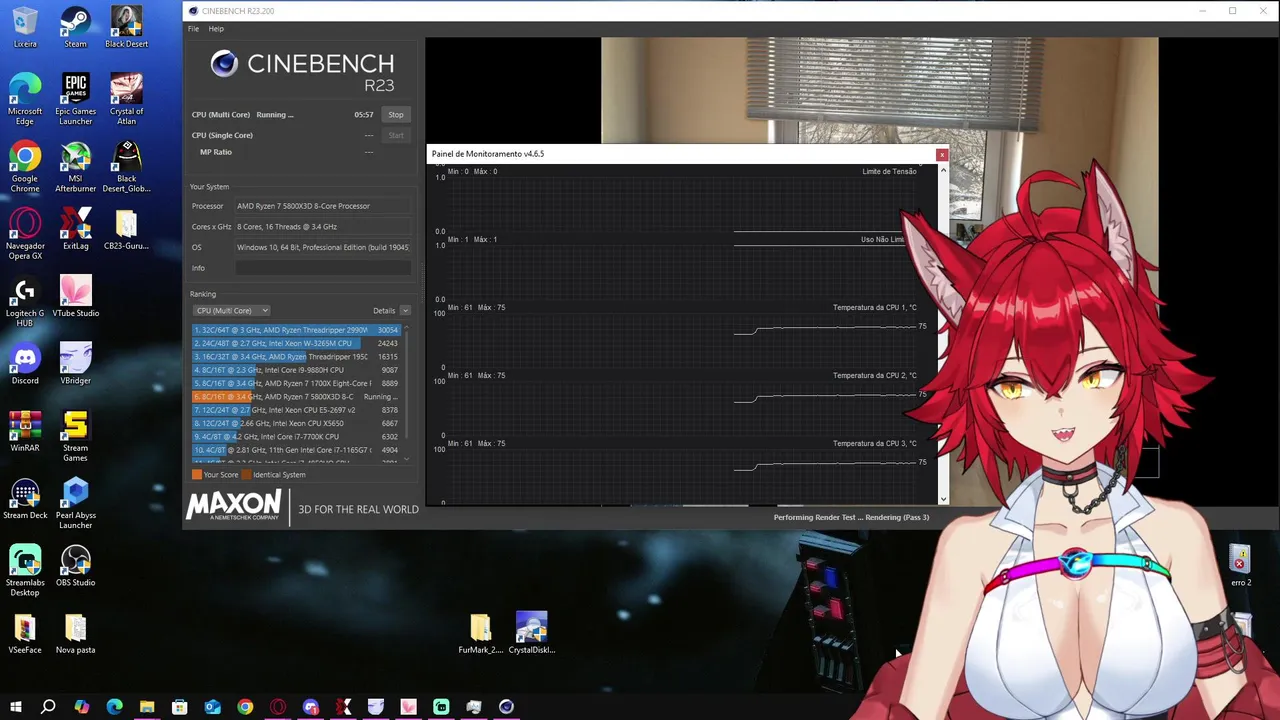Open the Nova pasta folder
Viewport: 1280px width, 720px height.
(x=75, y=633)
